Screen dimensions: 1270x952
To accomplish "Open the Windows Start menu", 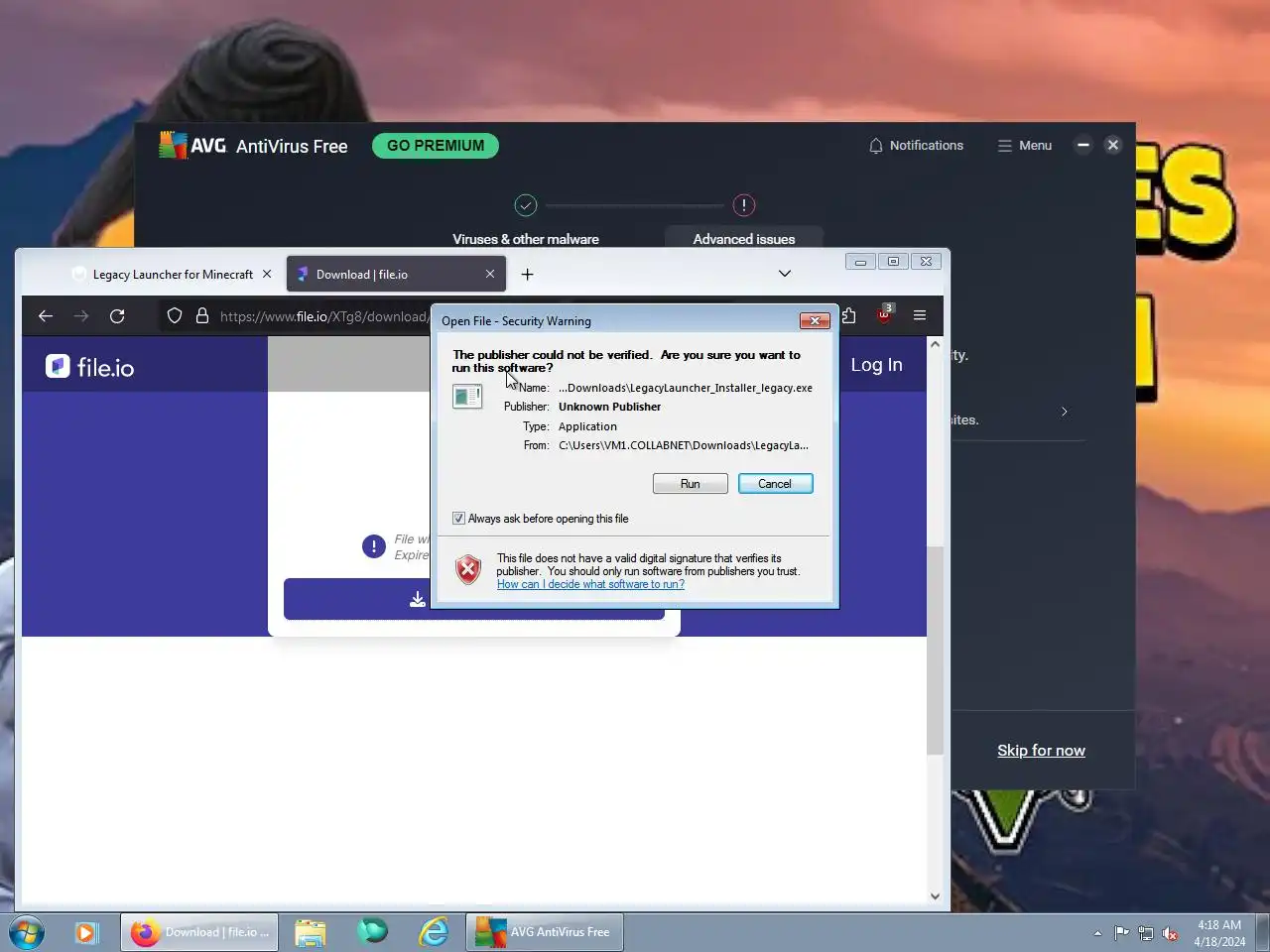I will (x=27, y=933).
